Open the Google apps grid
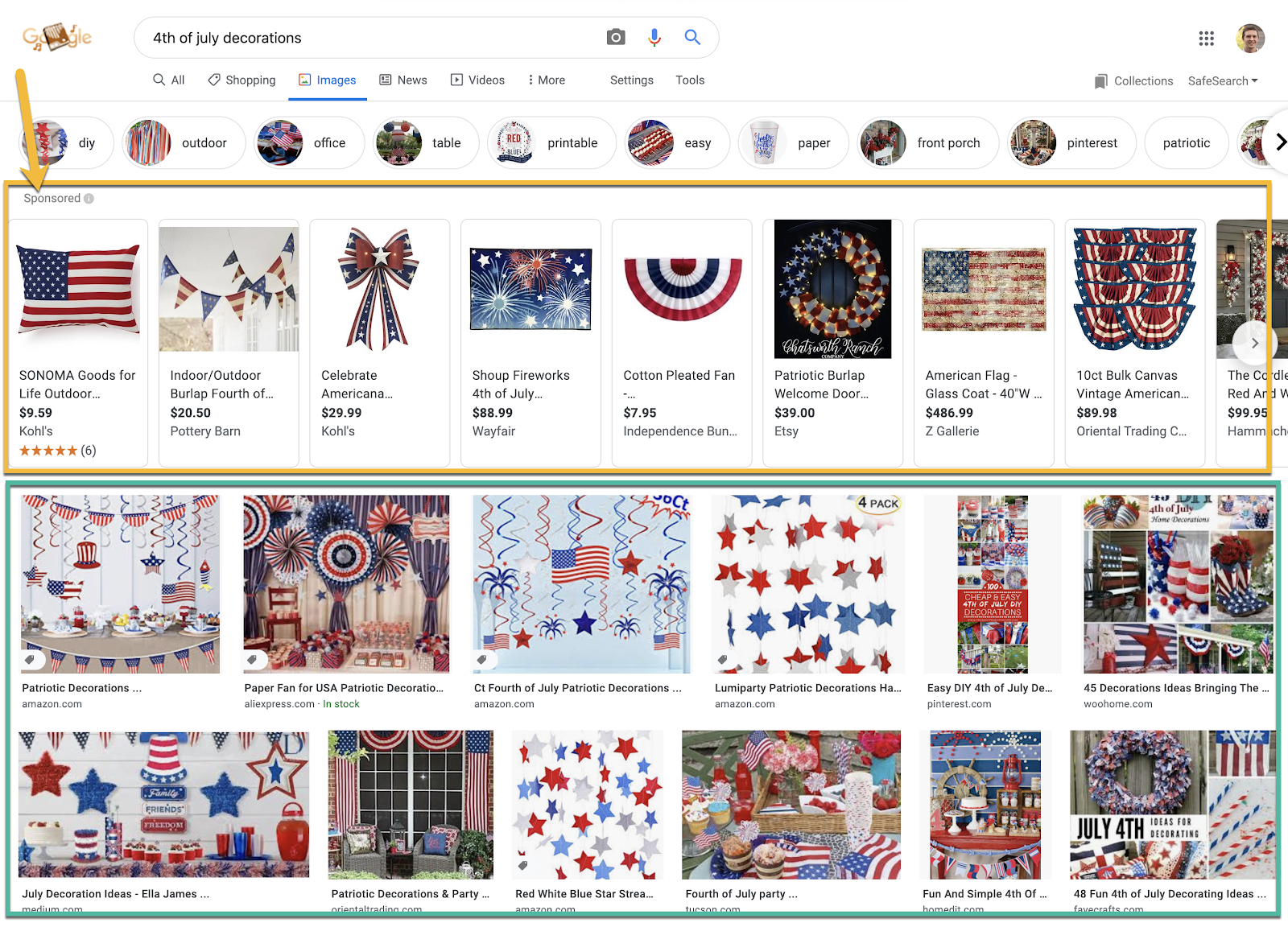Image resolution: width=1288 pixels, height=927 pixels. pos(1206,38)
